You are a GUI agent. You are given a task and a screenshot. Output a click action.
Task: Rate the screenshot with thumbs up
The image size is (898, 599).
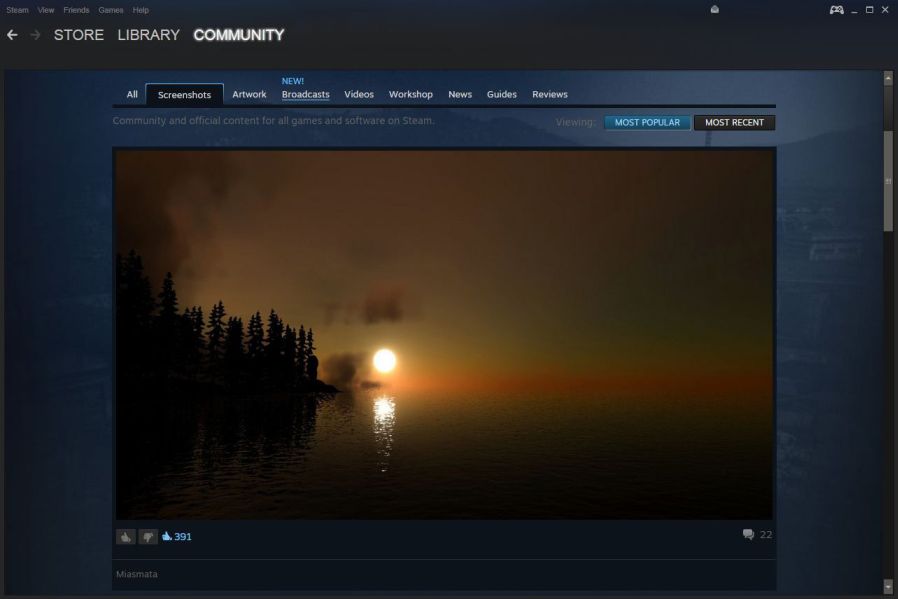(x=125, y=537)
